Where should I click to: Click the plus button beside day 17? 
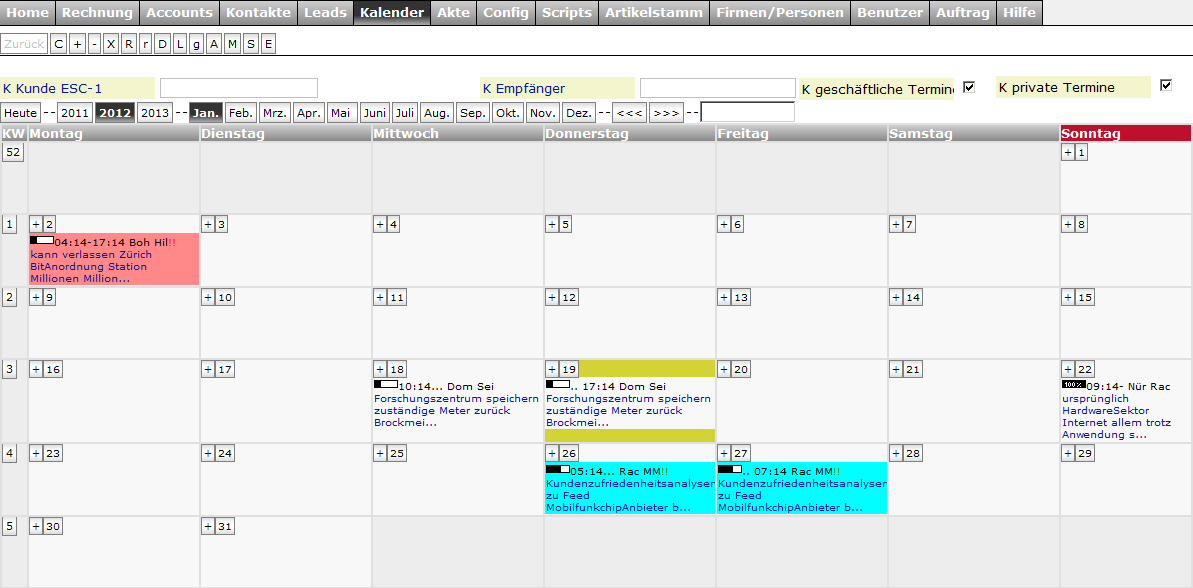[208, 369]
